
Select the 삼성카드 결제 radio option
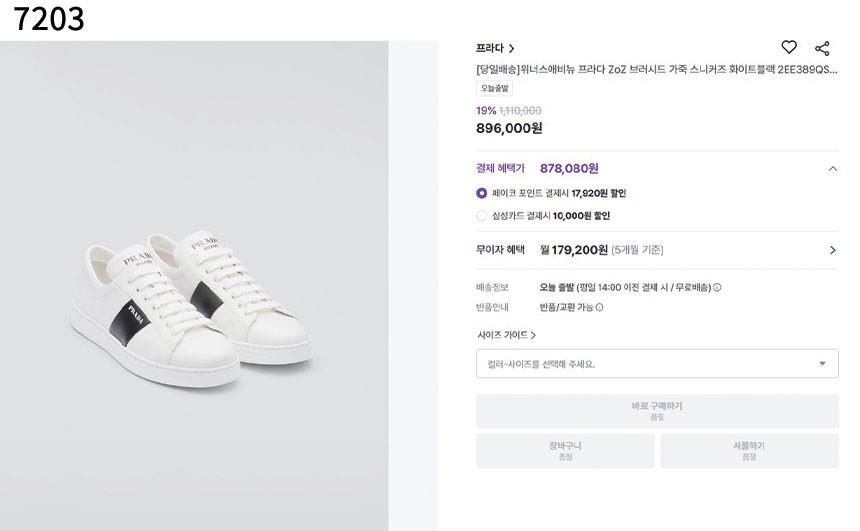(482, 215)
